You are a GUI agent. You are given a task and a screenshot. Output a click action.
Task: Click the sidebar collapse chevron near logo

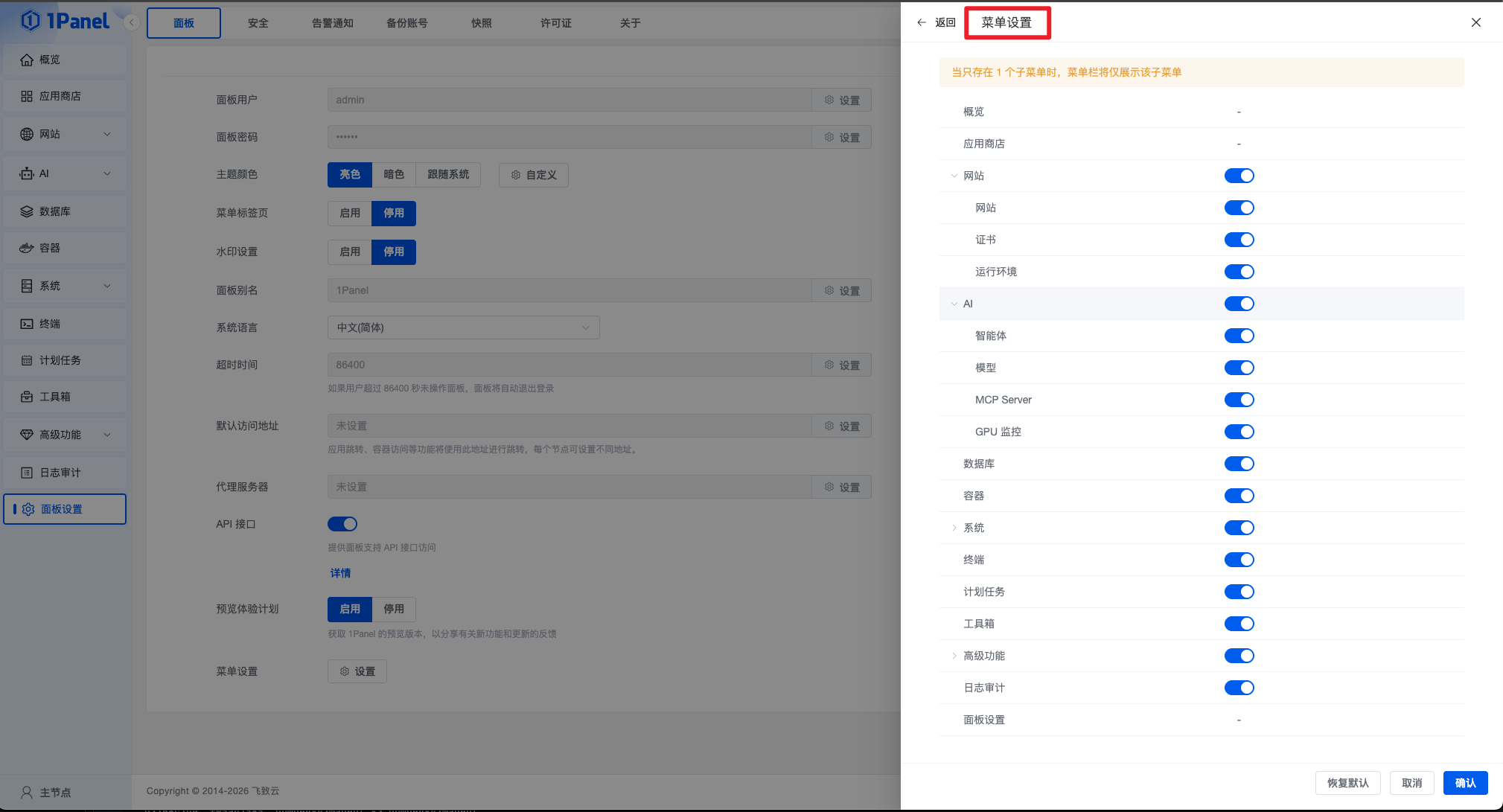(x=132, y=22)
